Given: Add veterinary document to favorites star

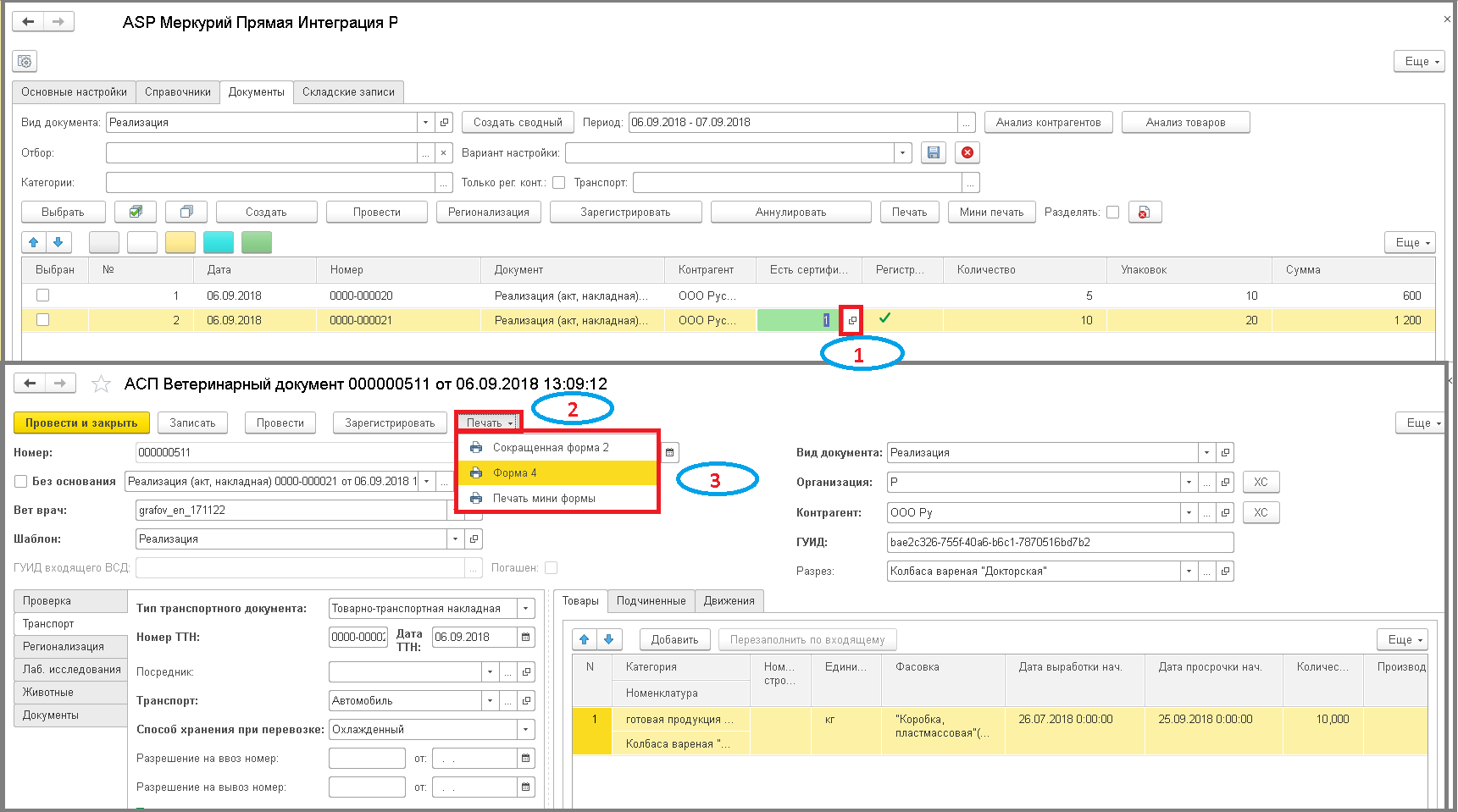Looking at the screenshot, I should 101,384.
